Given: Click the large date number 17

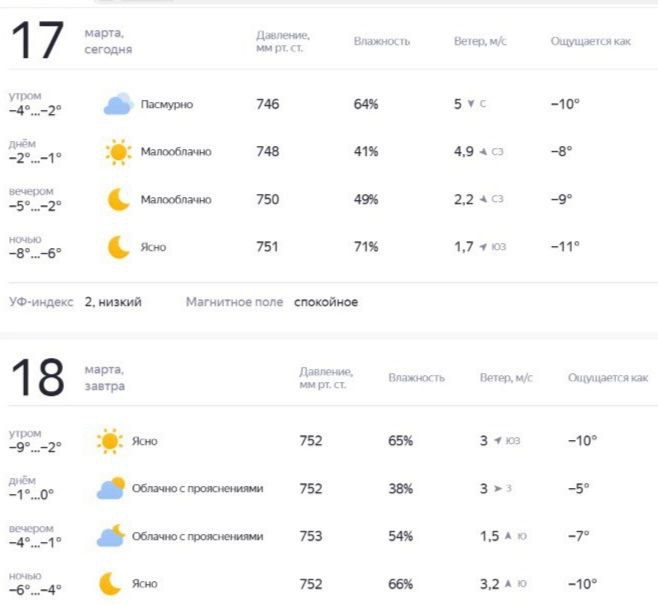Looking at the screenshot, I should (x=37, y=42).
